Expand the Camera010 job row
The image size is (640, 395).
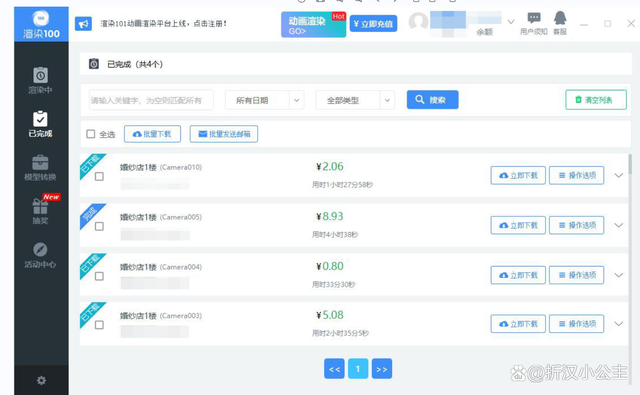[x=619, y=175]
